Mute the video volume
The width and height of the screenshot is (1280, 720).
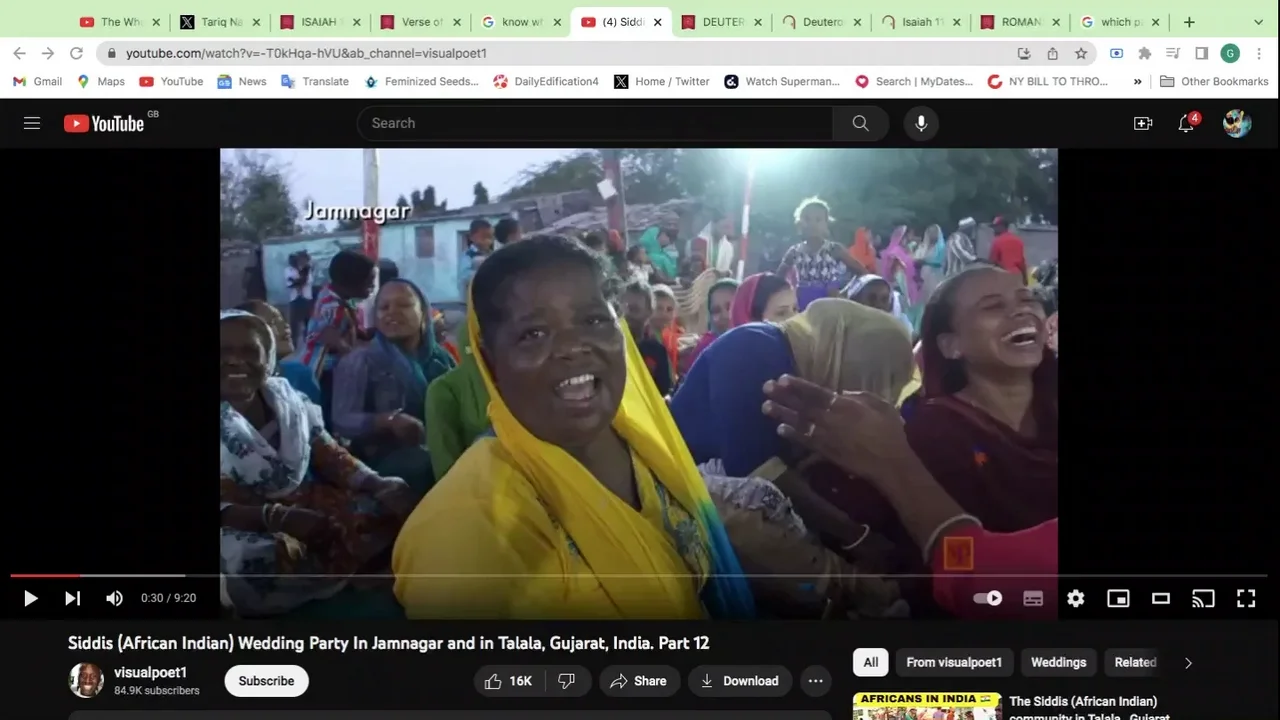coord(115,598)
